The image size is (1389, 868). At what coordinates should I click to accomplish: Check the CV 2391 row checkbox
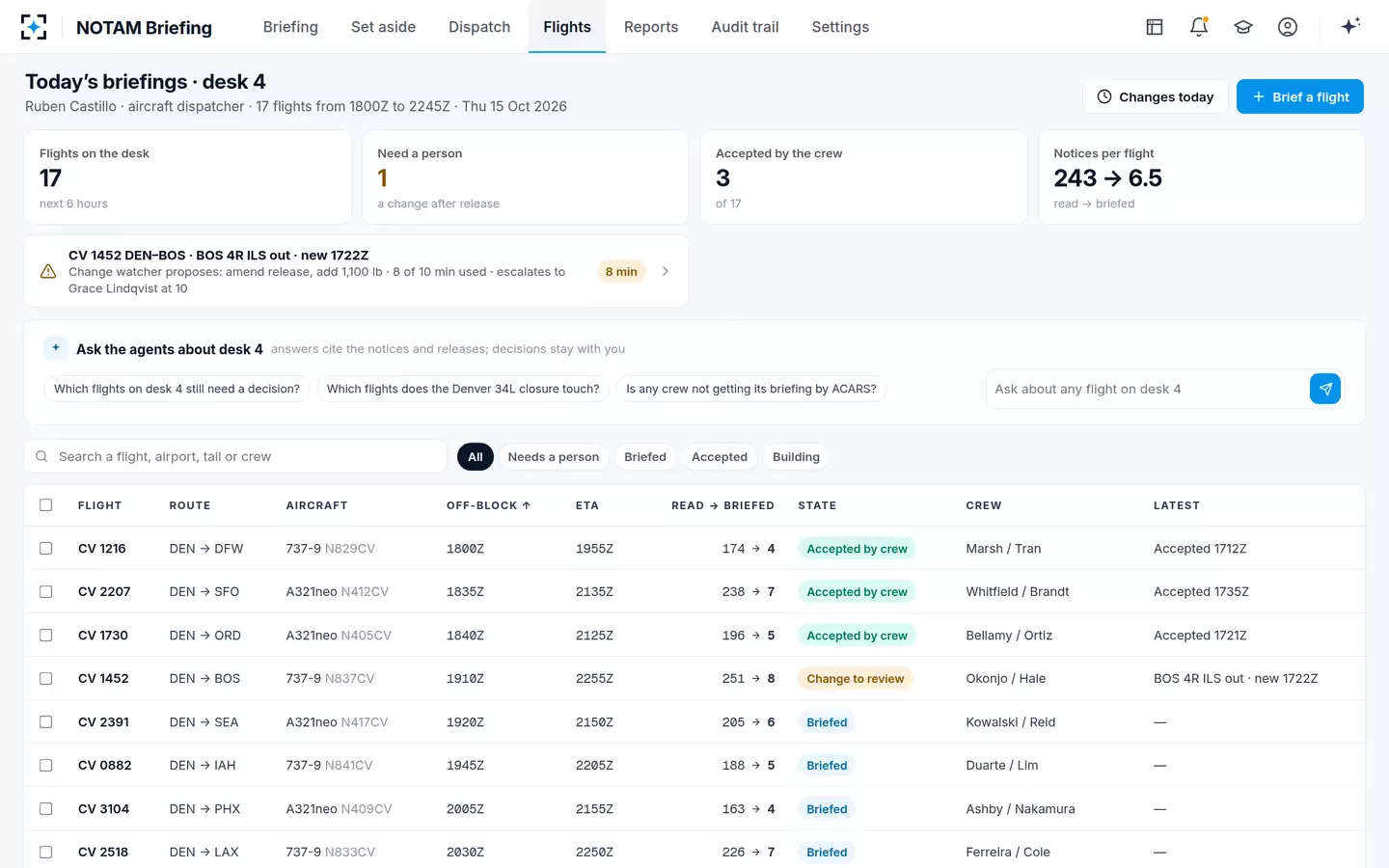pos(45,721)
